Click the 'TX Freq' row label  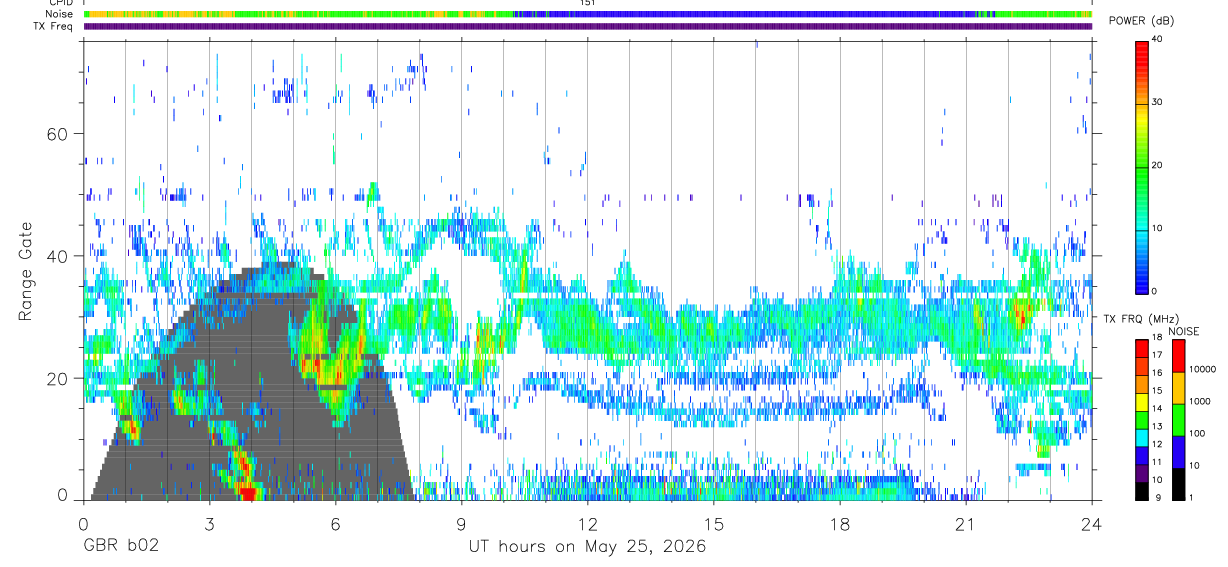coord(52,26)
